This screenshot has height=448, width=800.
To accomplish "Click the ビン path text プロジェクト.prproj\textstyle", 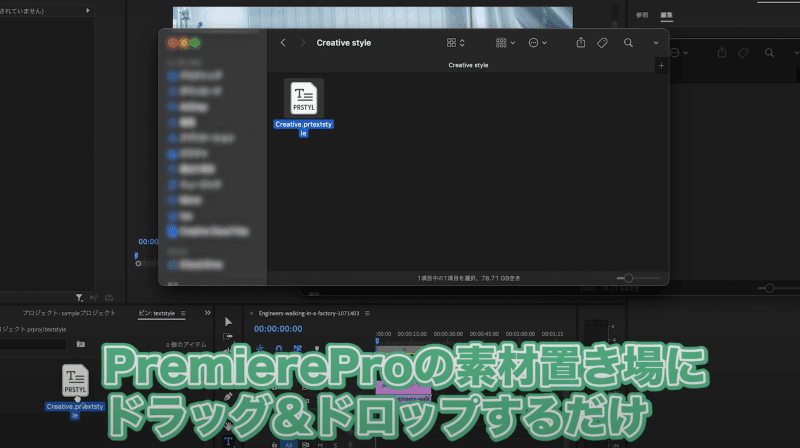I will [33, 330].
